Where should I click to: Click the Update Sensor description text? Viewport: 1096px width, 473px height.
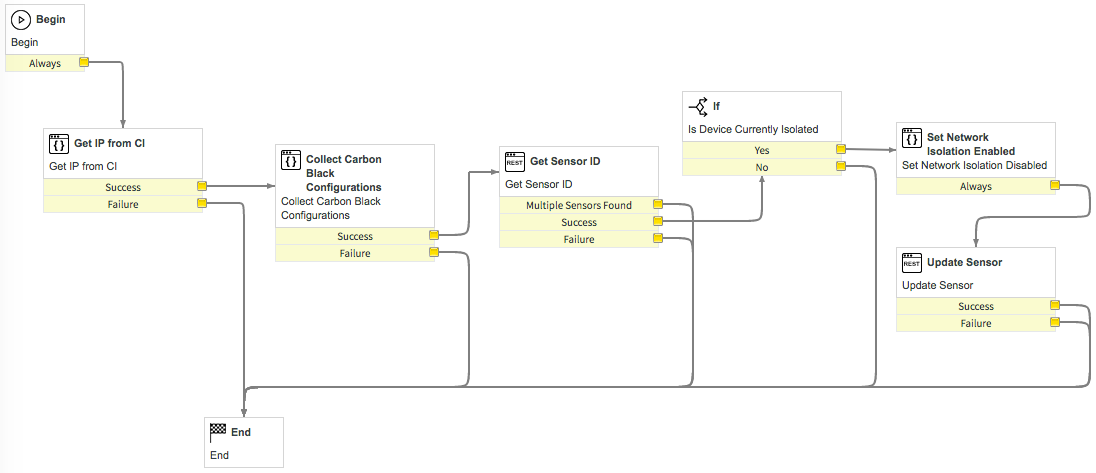point(937,285)
